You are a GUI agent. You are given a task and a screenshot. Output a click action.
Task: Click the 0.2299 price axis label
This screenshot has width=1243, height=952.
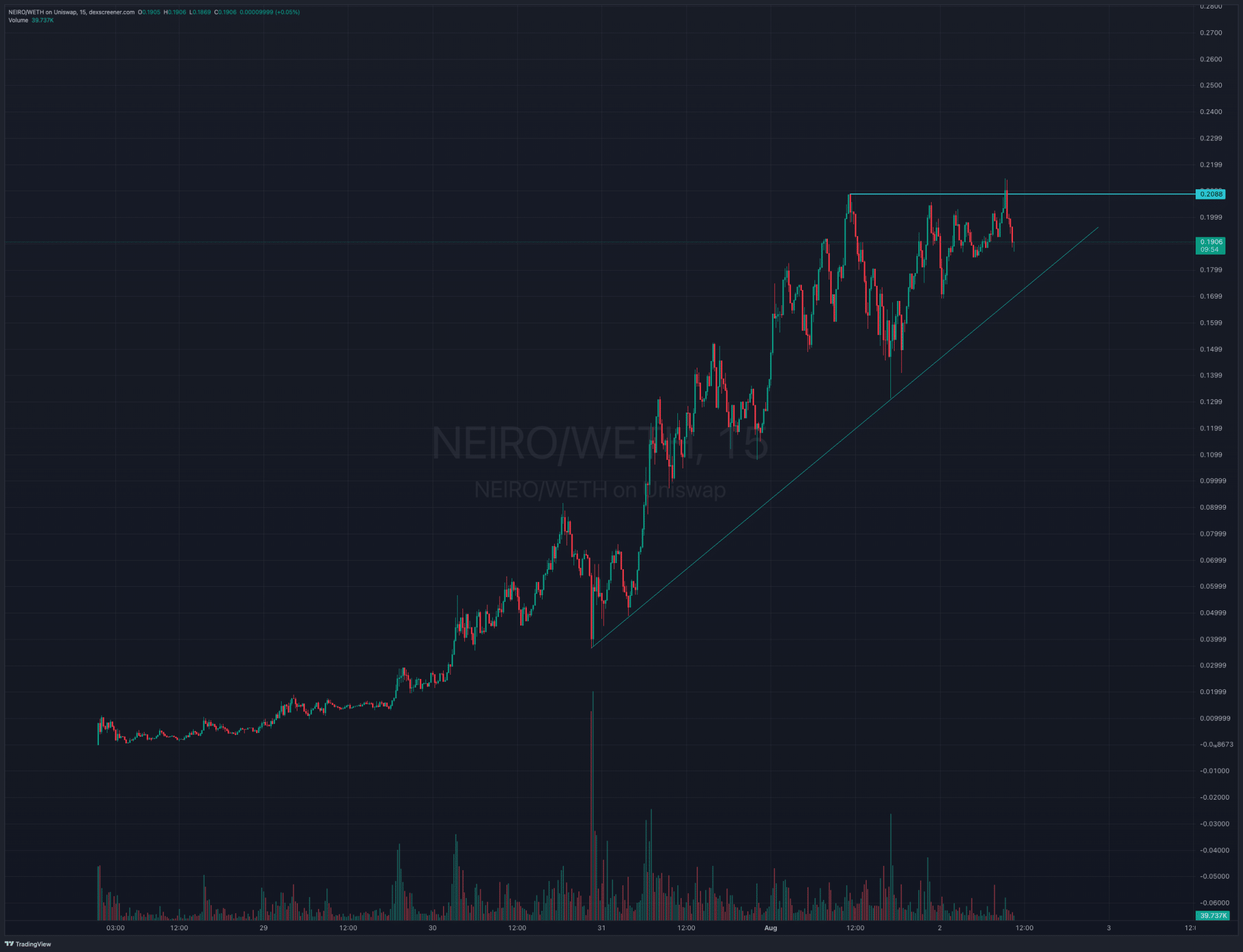pyautogui.click(x=1211, y=138)
